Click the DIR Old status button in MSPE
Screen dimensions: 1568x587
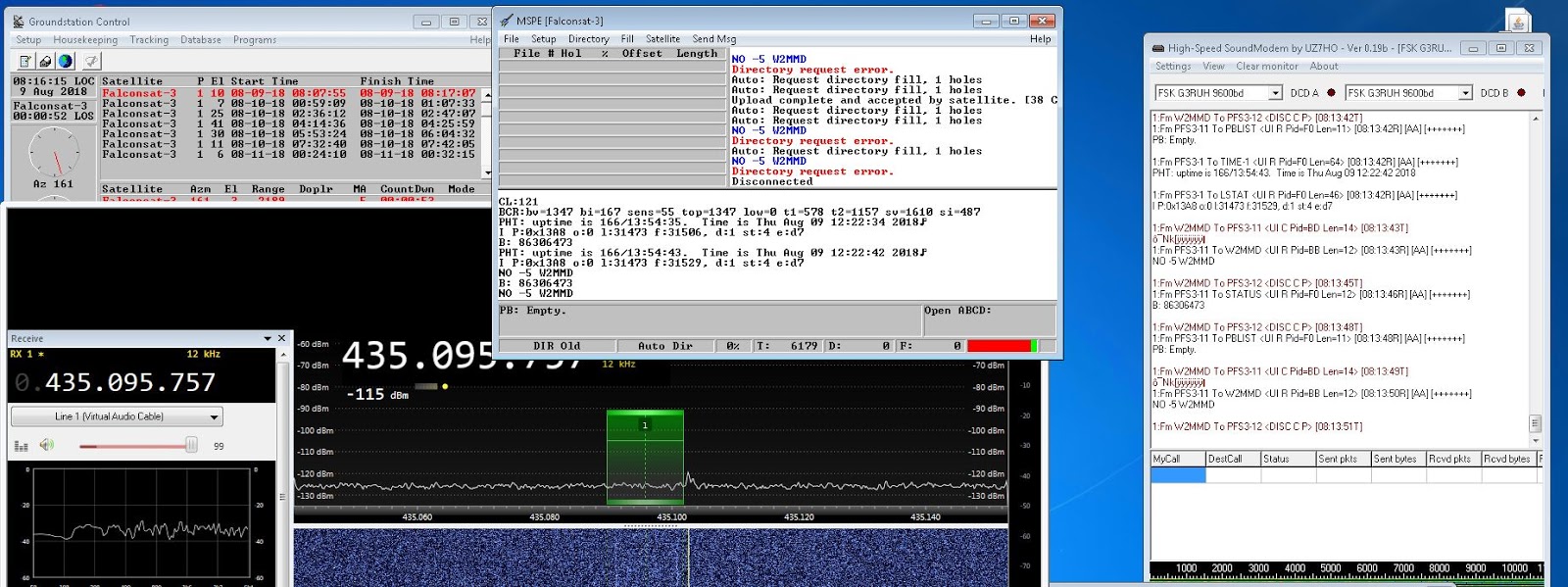click(557, 346)
